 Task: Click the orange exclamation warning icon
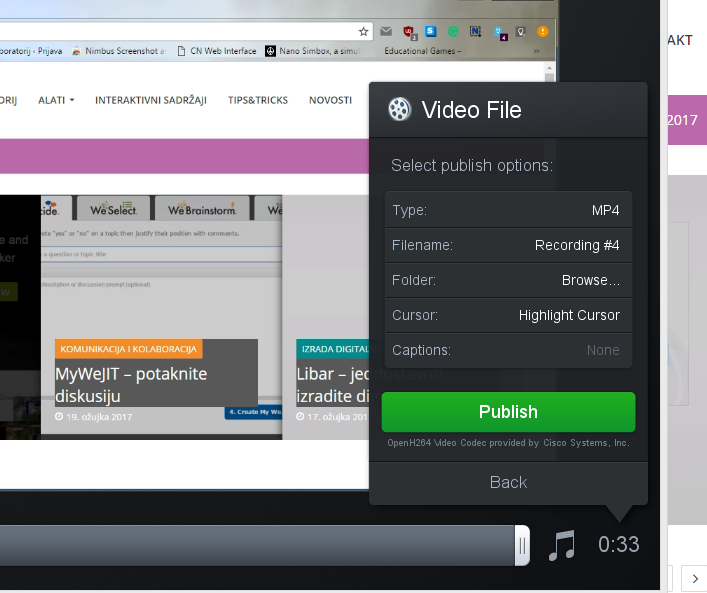542,31
